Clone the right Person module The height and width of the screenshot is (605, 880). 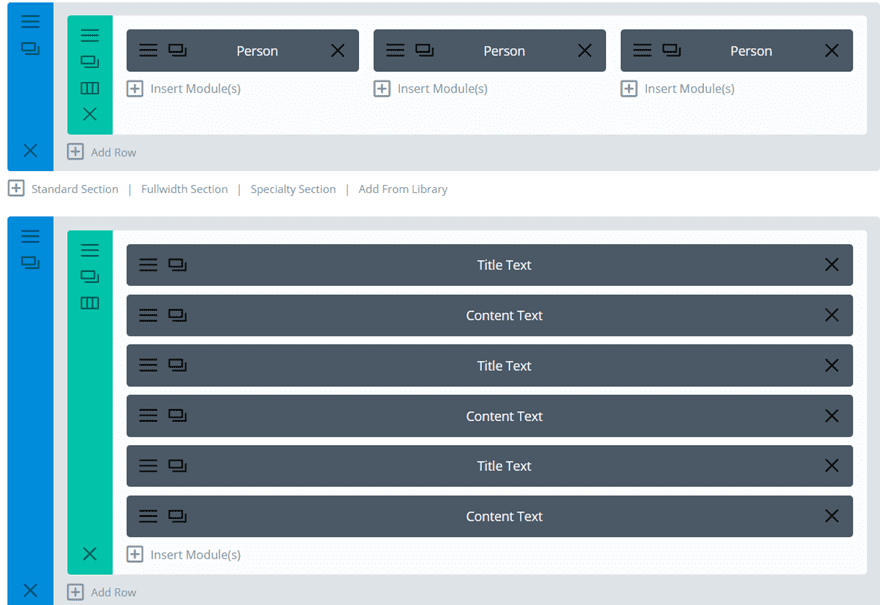pos(671,51)
